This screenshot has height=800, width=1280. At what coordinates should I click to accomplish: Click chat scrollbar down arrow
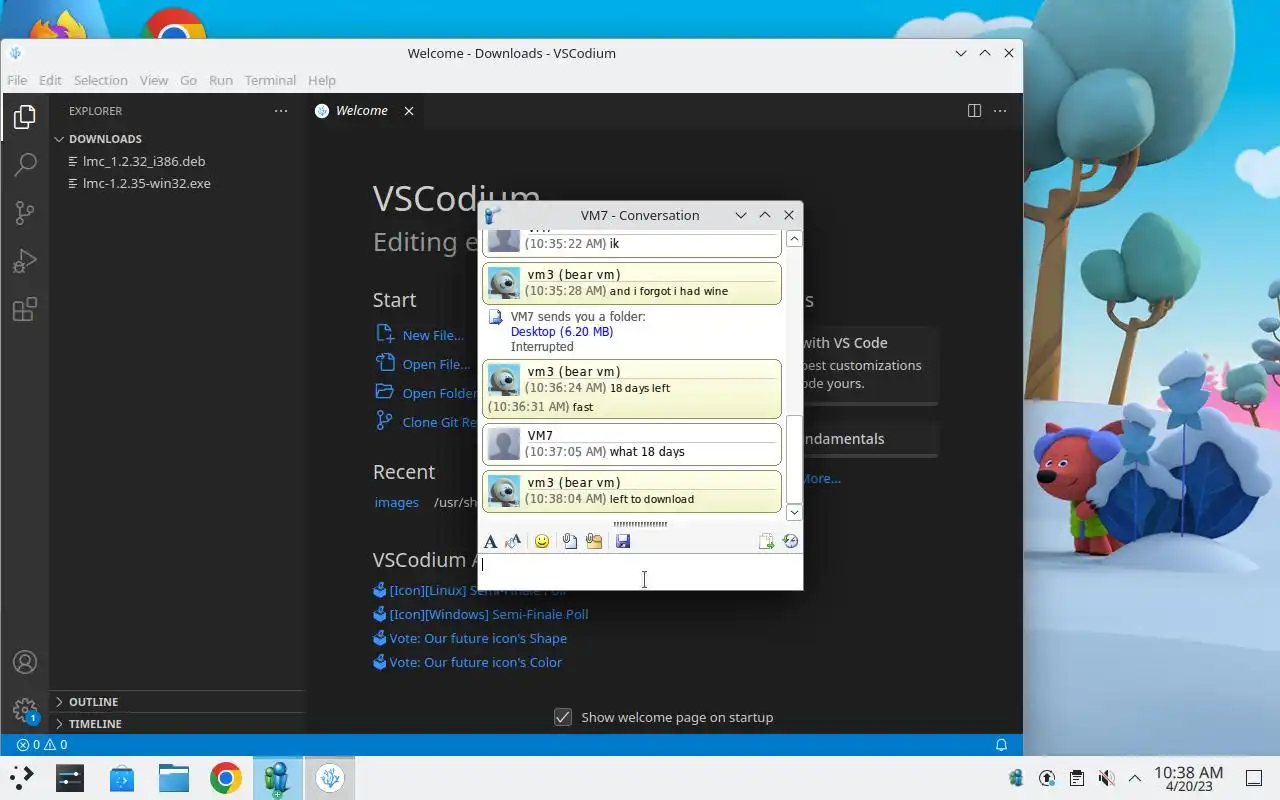794,513
